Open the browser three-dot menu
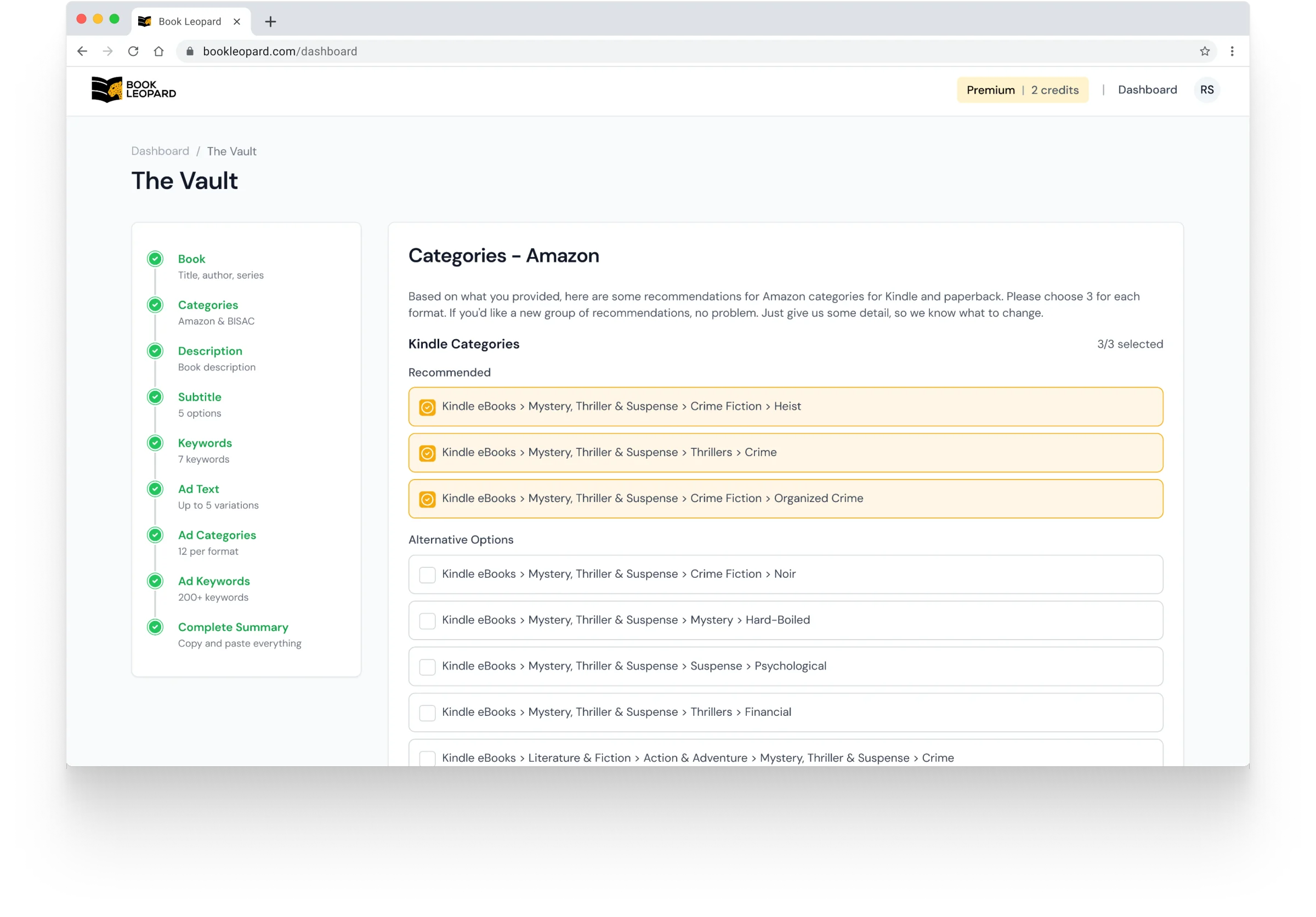The width and height of the screenshot is (1316, 917). click(1232, 52)
